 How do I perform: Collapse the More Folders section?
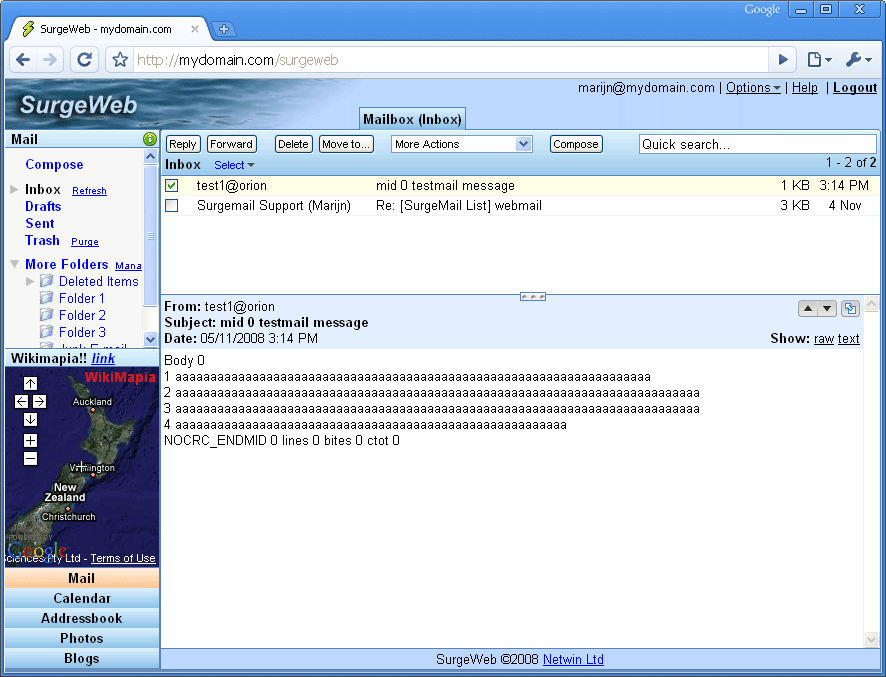point(14,264)
